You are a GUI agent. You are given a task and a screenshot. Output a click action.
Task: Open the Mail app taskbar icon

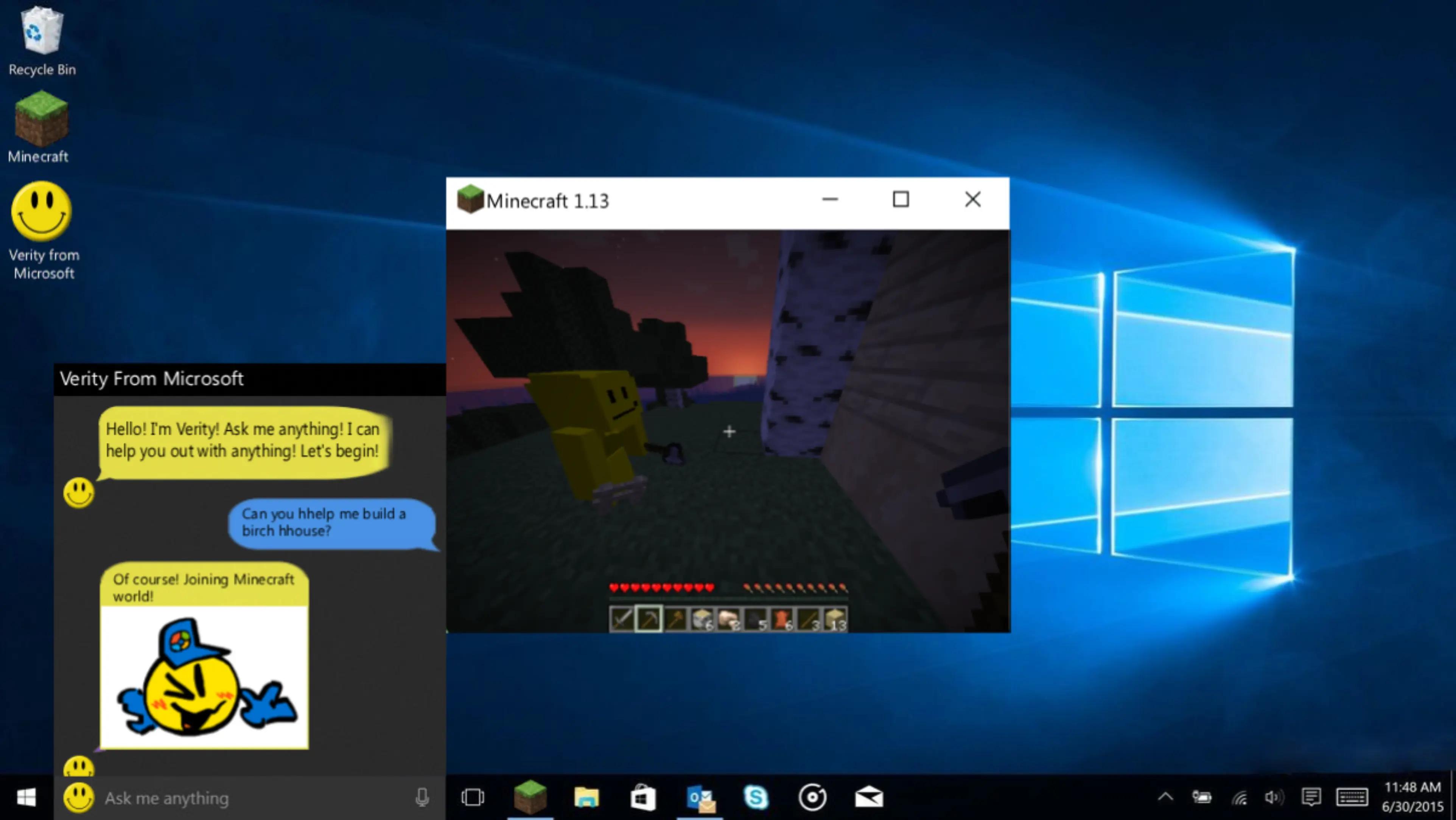tap(869, 797)
